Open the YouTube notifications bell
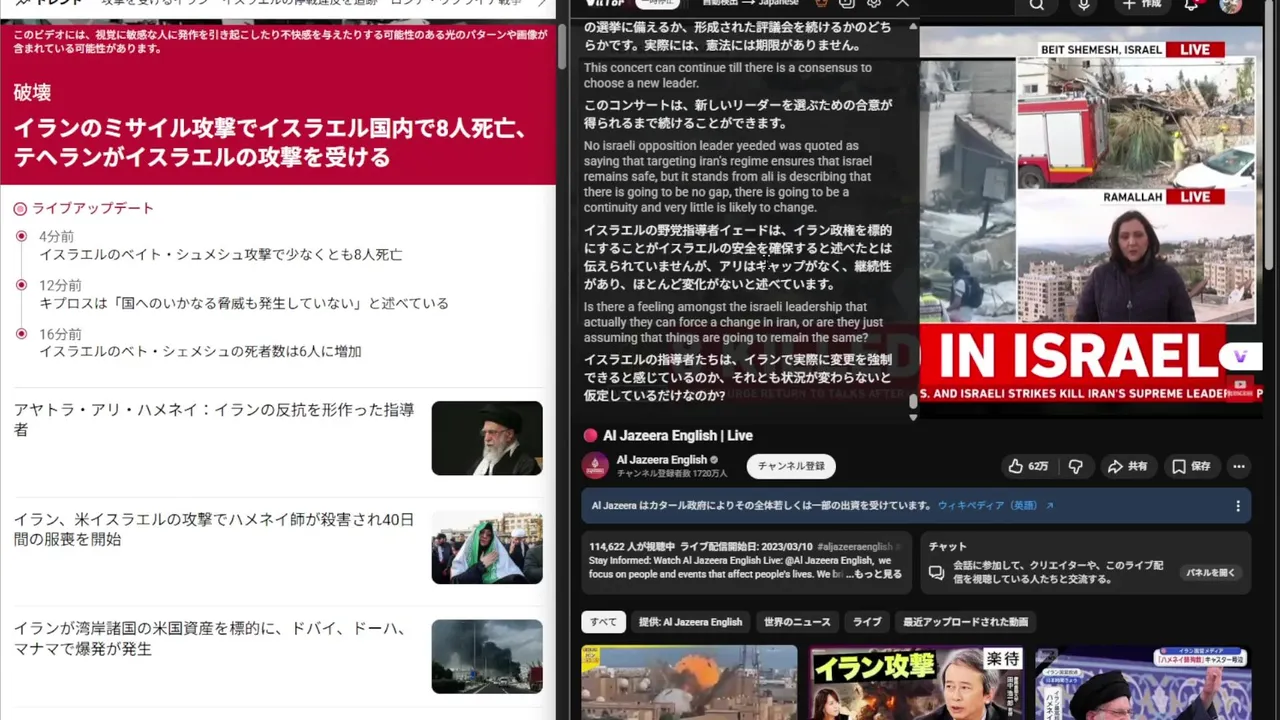The width and height of the screenshot is (1280, 720). coord(1191,5)
